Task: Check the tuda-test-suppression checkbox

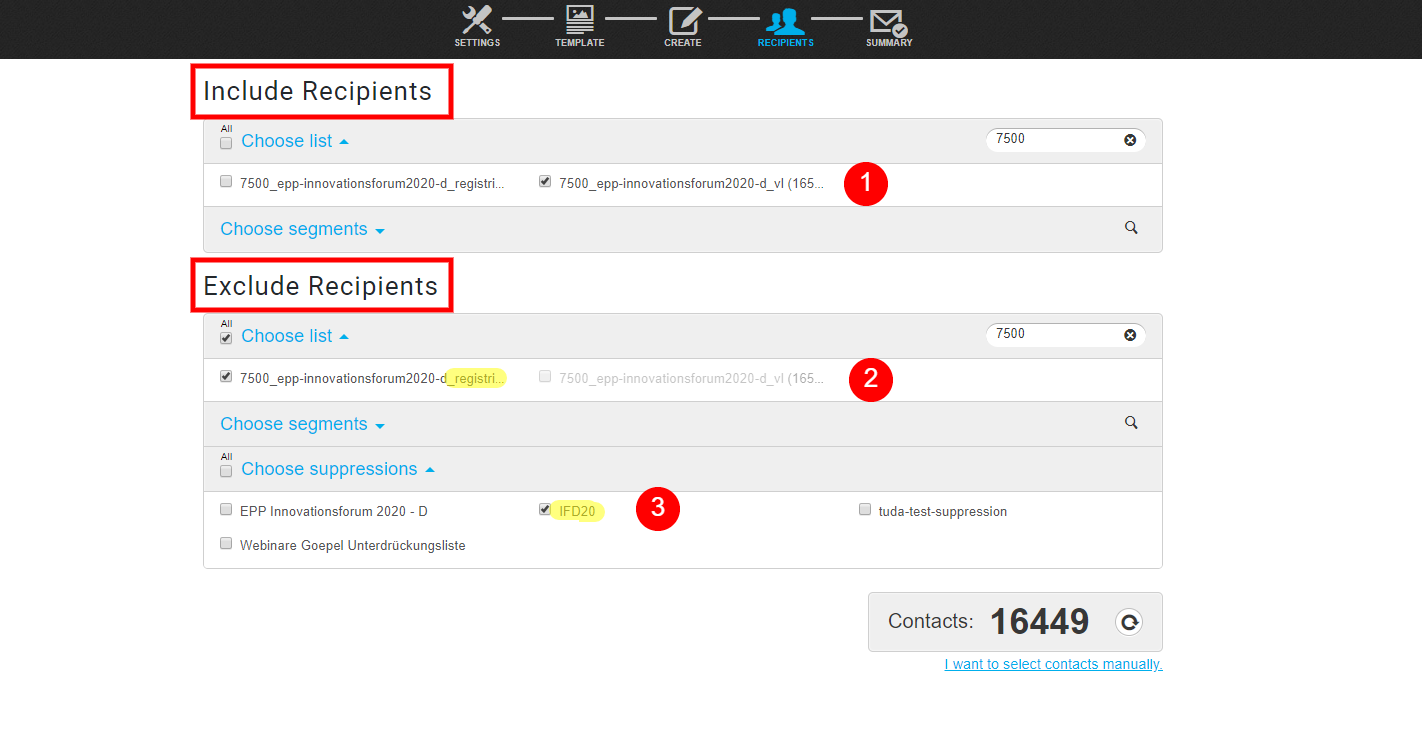Action: (865, 510)
